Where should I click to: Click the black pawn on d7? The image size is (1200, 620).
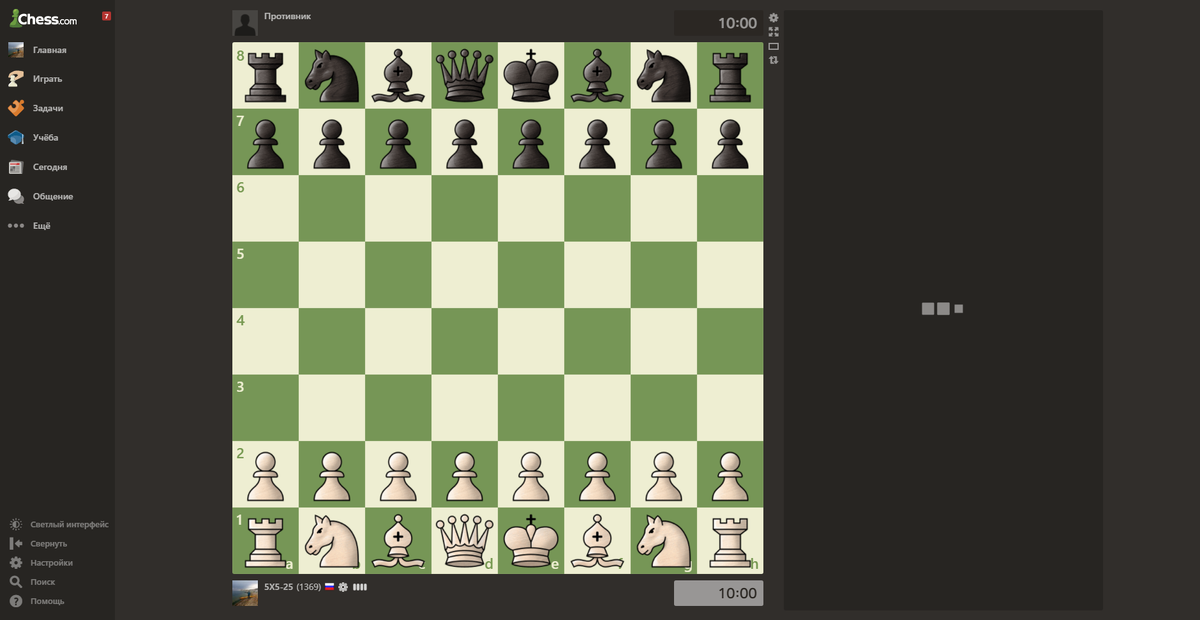pos(464,142)
